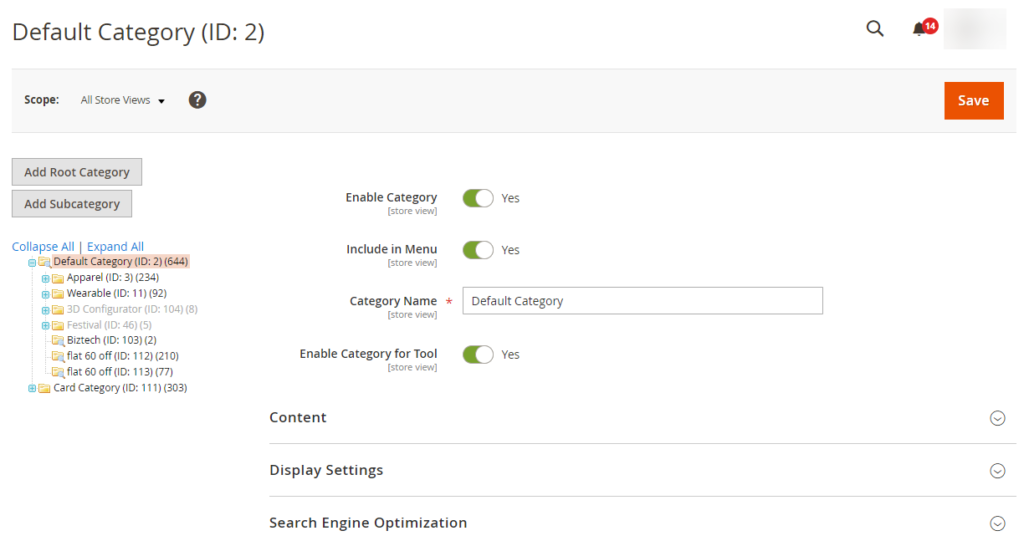
Task: Toggle the Enable Category switch
Action: tap(478, 198)
